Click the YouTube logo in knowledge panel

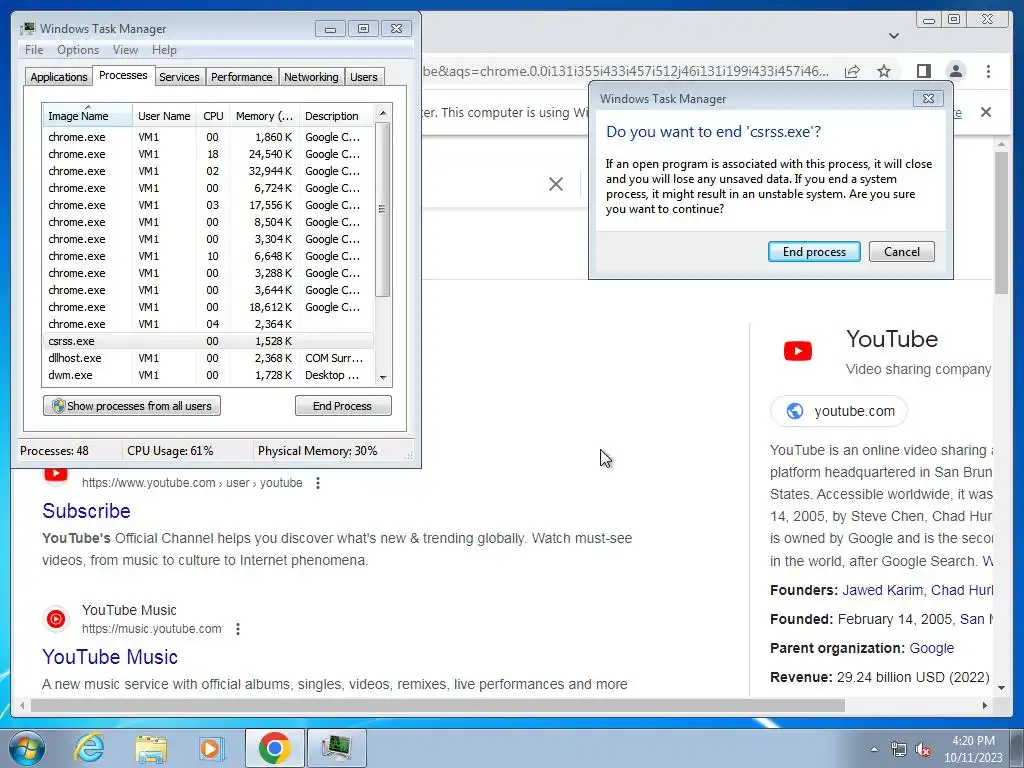click(797, 351)
